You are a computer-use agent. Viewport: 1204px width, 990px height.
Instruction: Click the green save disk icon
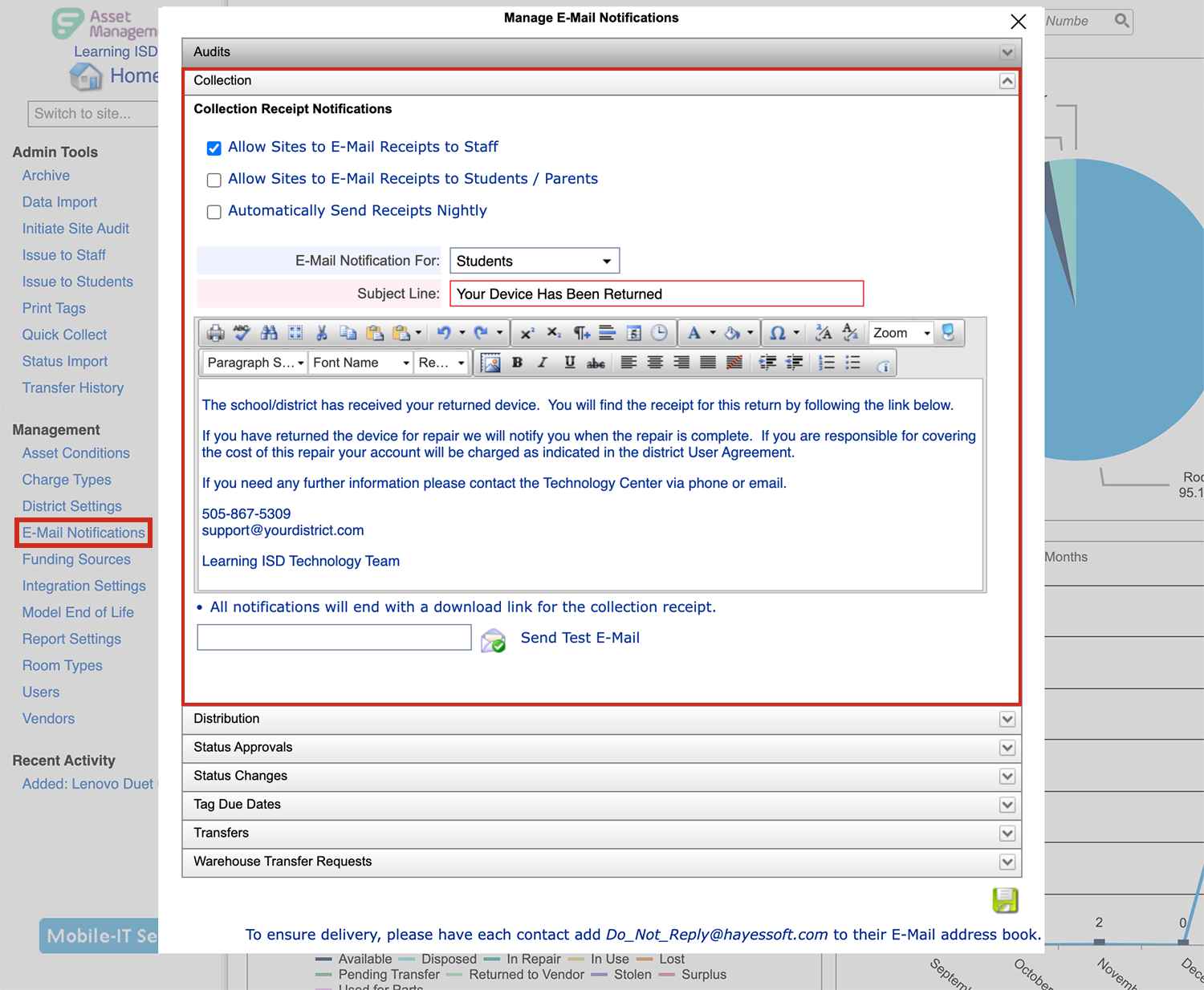1005,900
